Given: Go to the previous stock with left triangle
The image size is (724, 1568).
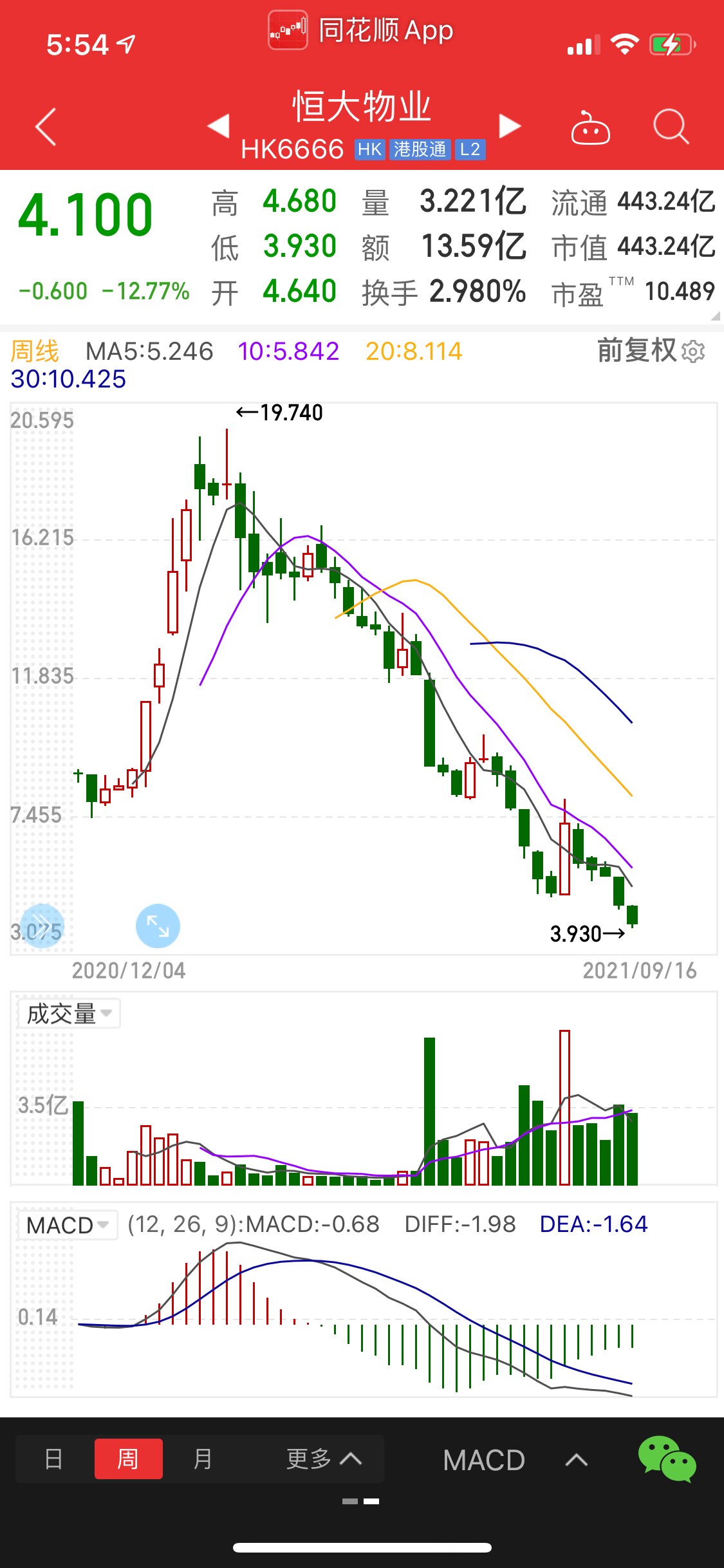Looking at the screenshot, I should coord(219,126).
